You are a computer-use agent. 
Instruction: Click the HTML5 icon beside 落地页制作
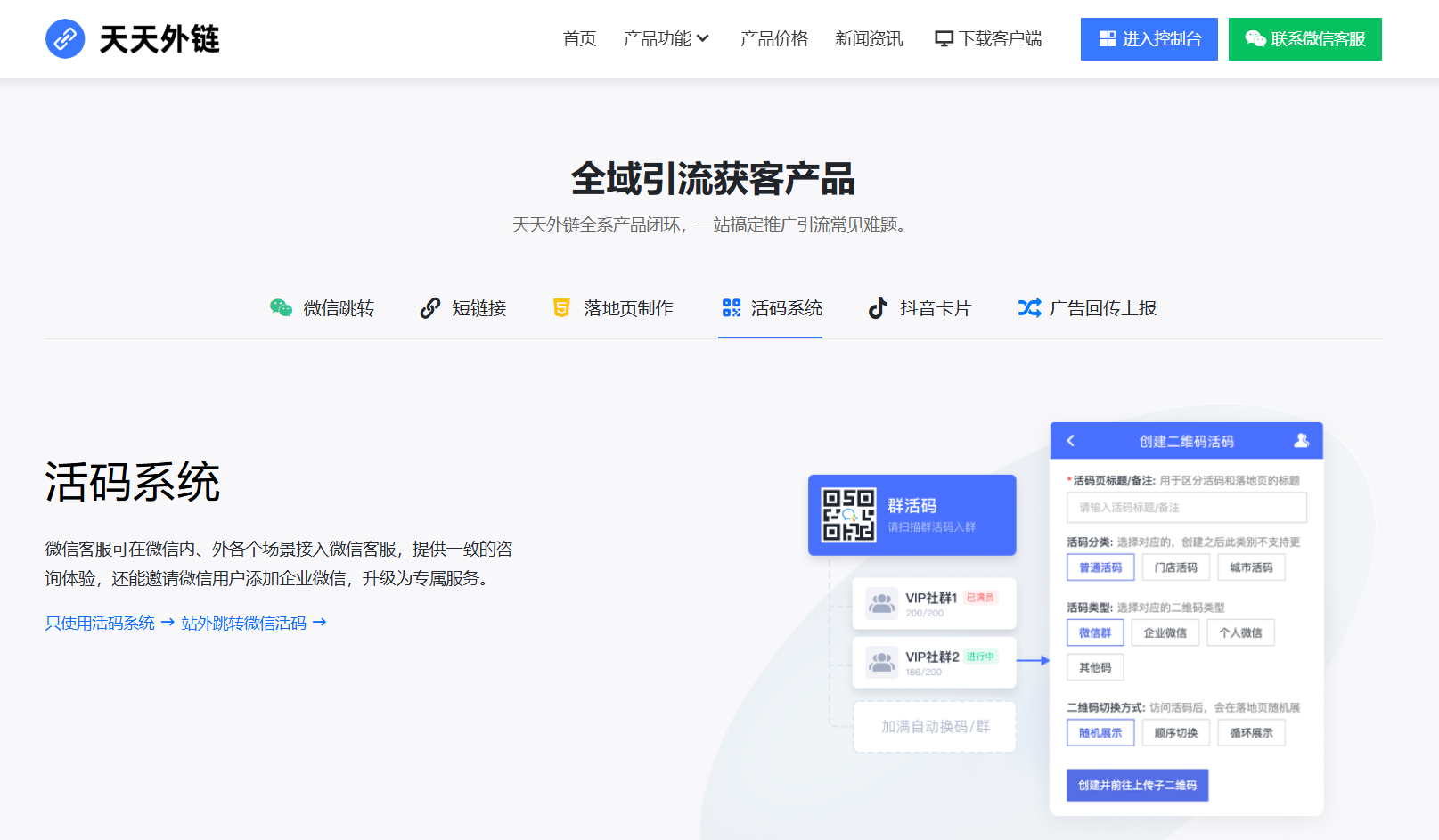[561, 308]
